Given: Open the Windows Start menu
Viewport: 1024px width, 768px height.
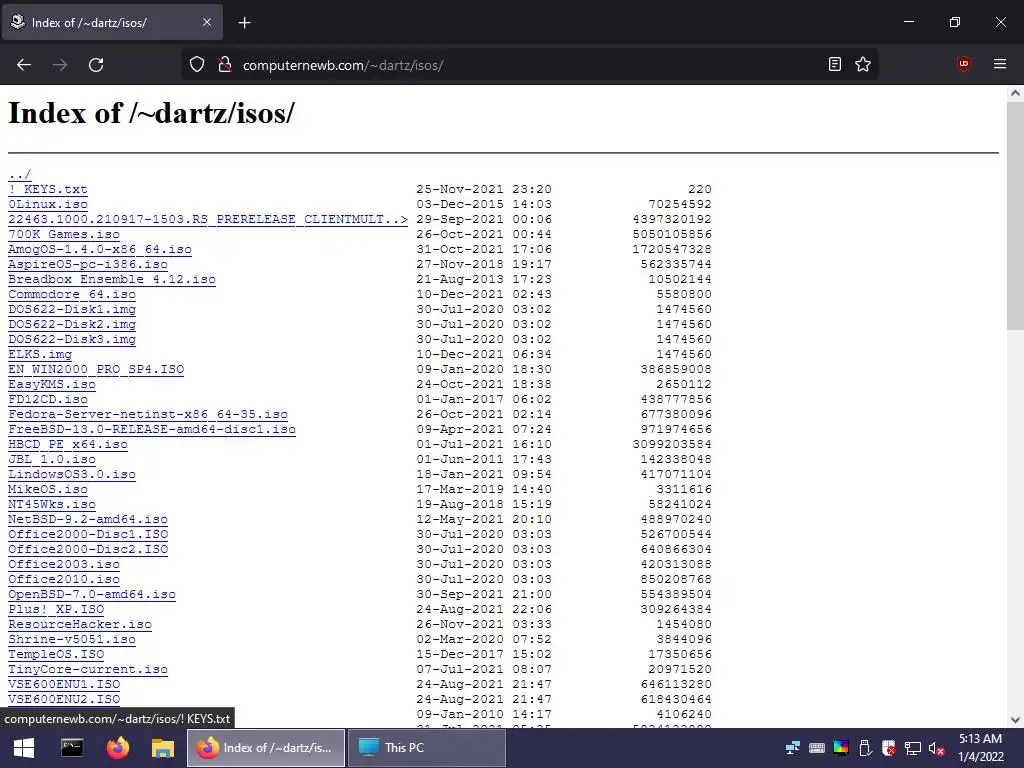Looking at the screenshot, I should coord(24,748).
